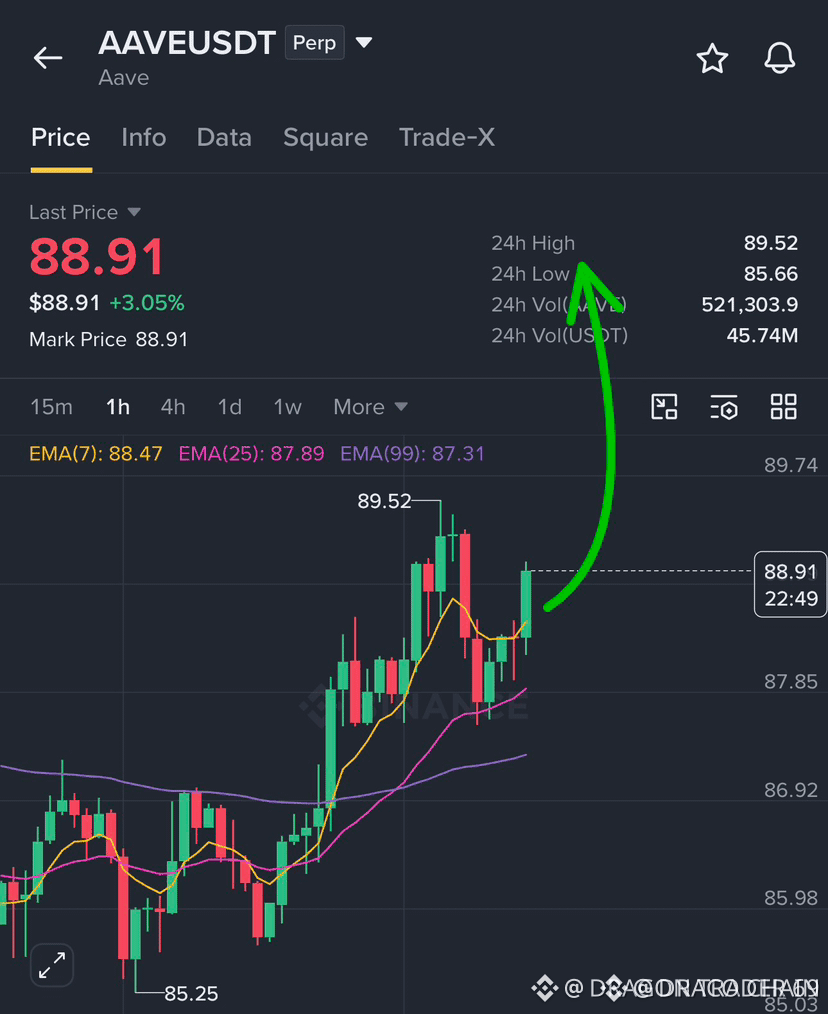
Task: Tap the 85.98 price axis label
Action: click(790, 898)
